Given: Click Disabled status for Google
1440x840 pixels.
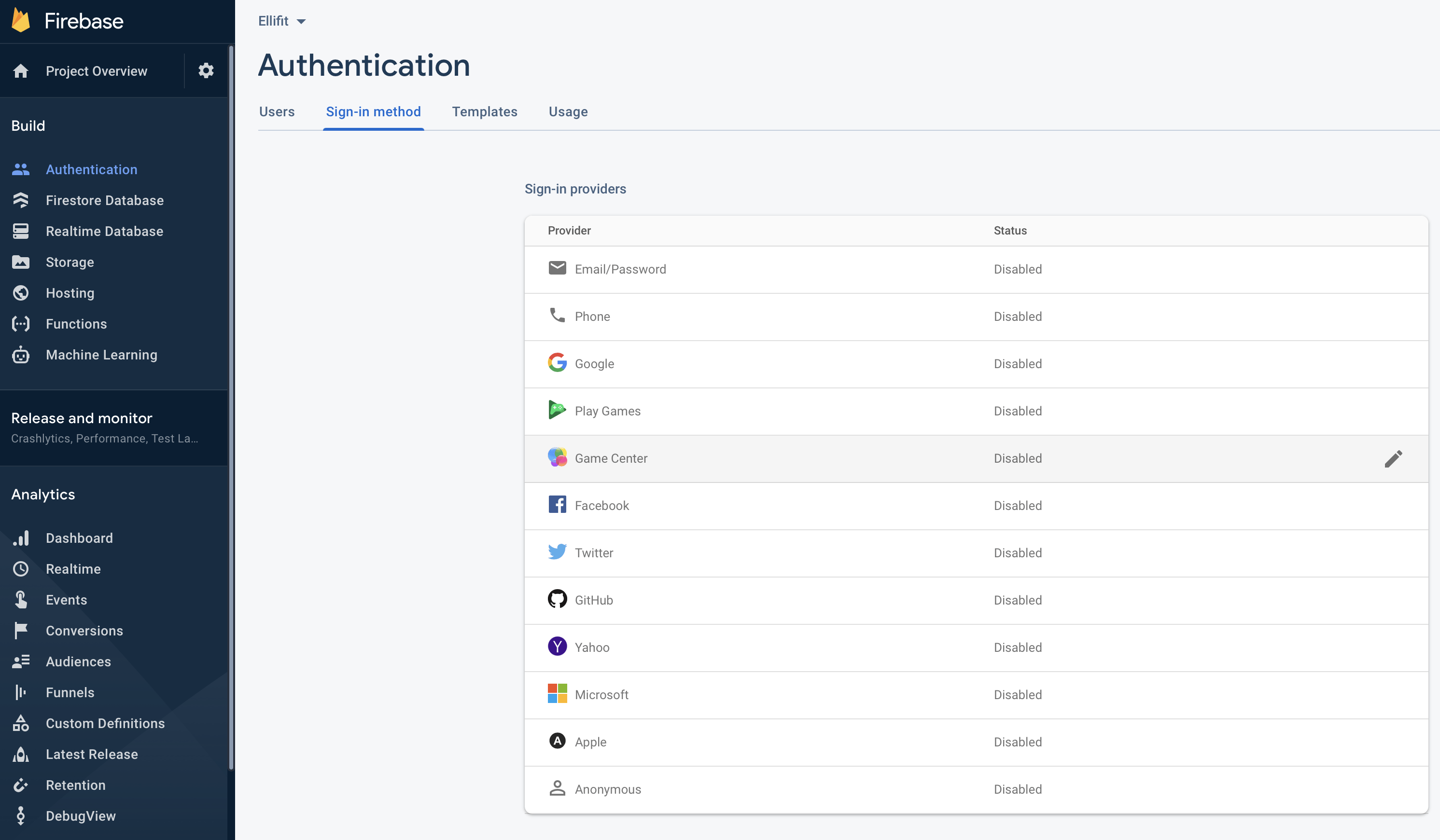Looking at the screenshot, I should coord(1017,364).
